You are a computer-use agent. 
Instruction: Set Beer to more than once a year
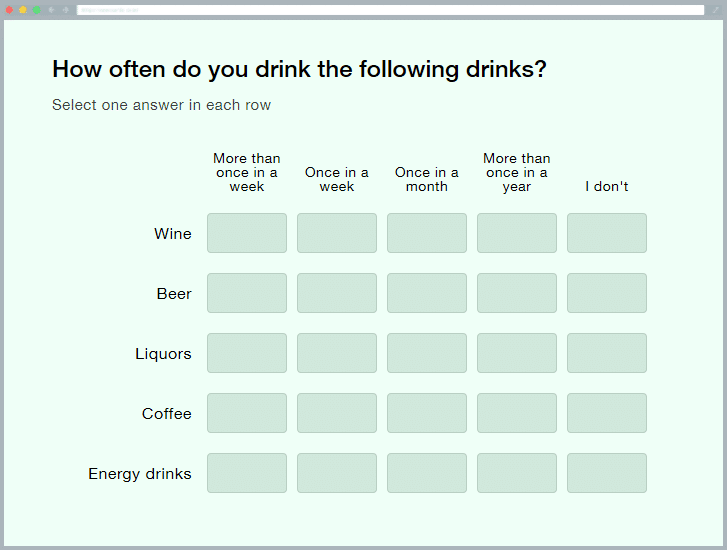tap(517, 293)
